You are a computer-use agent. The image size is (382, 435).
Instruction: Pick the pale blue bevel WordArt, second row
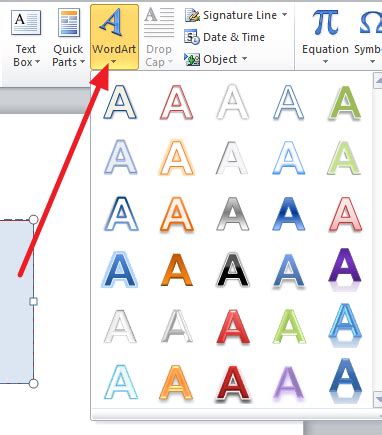click(120, 157)
